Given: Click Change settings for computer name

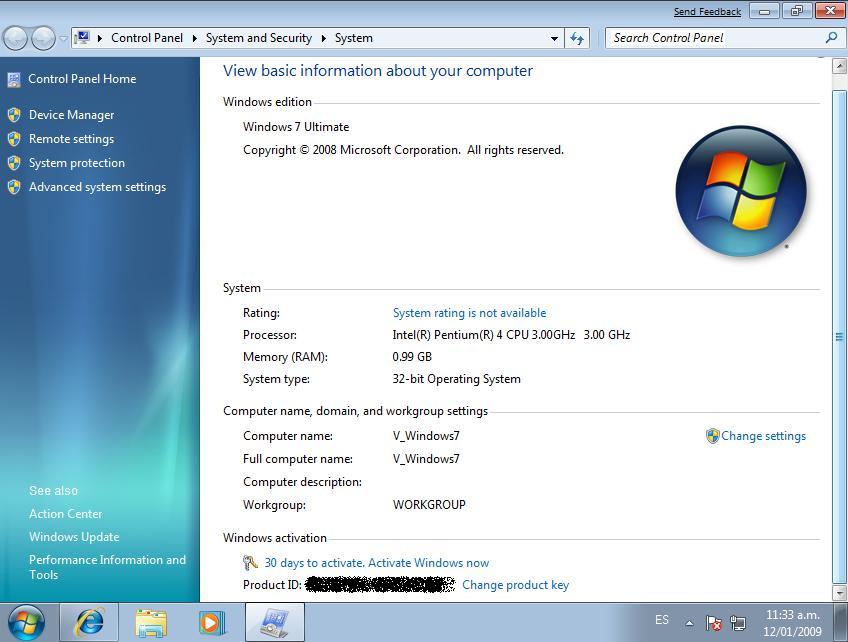Looking at the screenshot, I should coord(762,436).
